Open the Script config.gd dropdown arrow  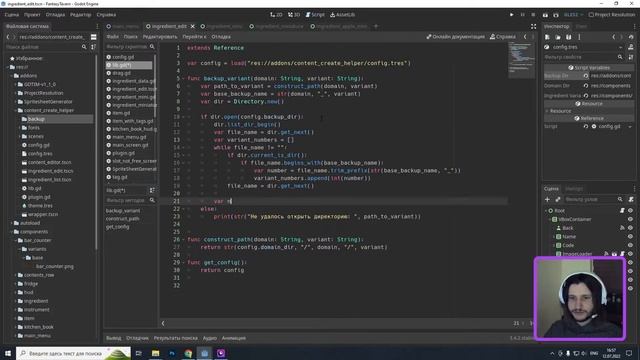[x=630, y=127]
